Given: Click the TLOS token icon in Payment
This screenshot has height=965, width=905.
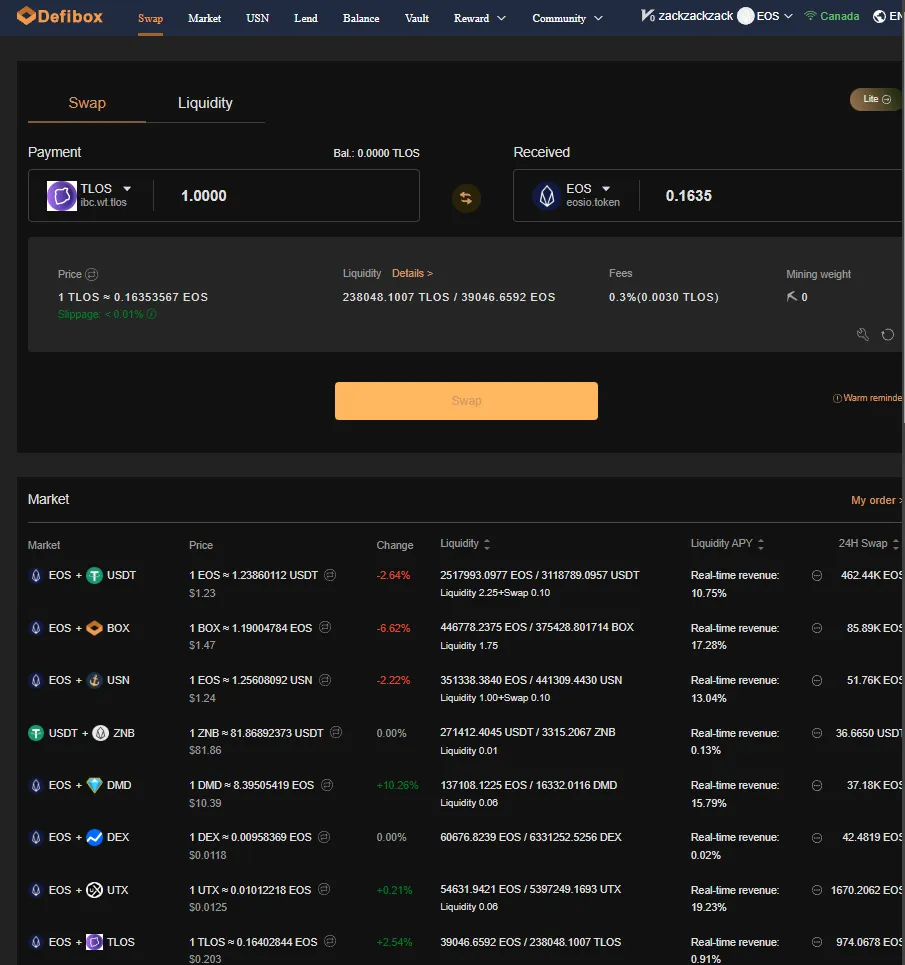Looking at the screenshot, I should [62, 196].
